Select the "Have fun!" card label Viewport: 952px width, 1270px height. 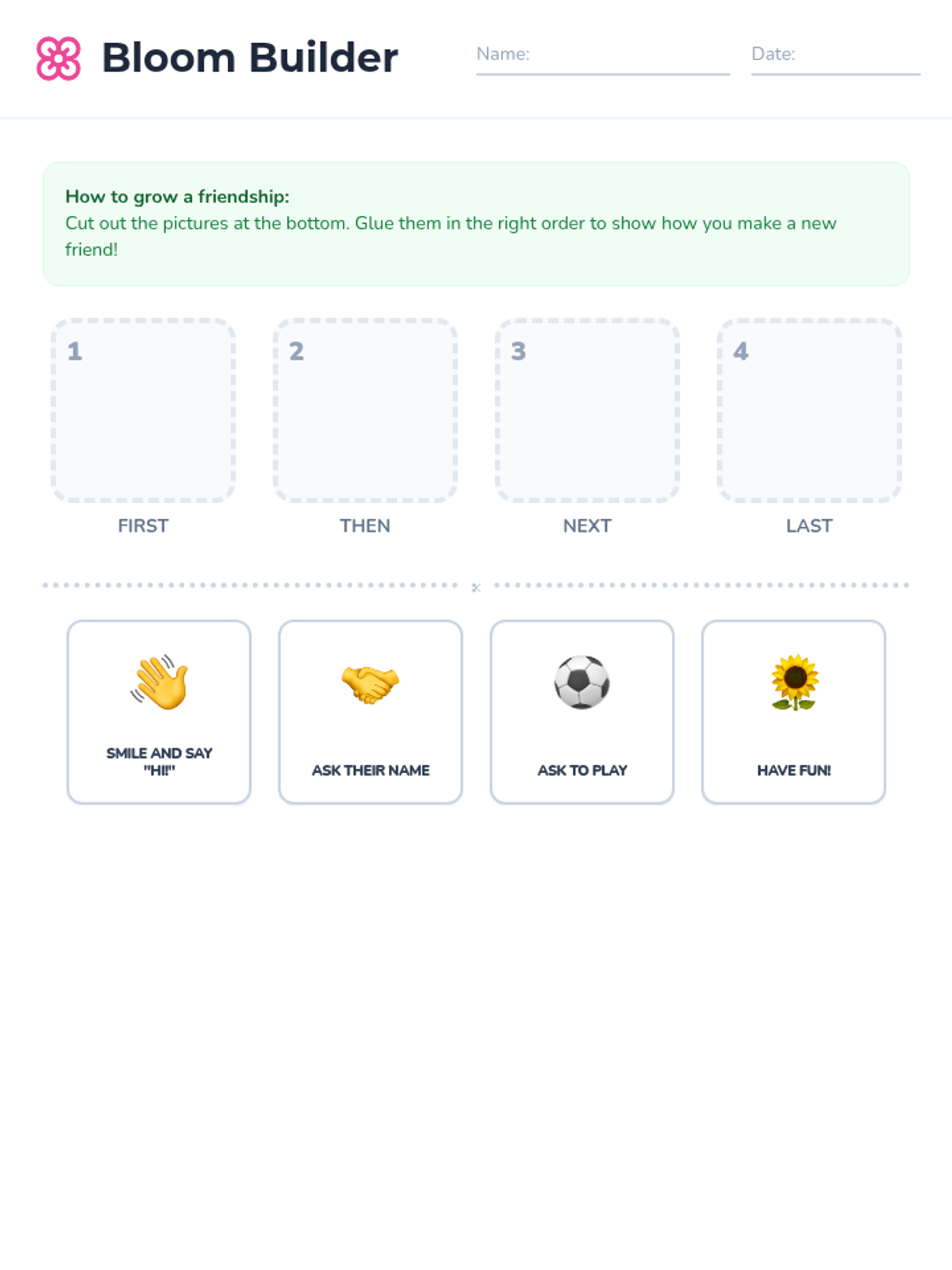794,770
